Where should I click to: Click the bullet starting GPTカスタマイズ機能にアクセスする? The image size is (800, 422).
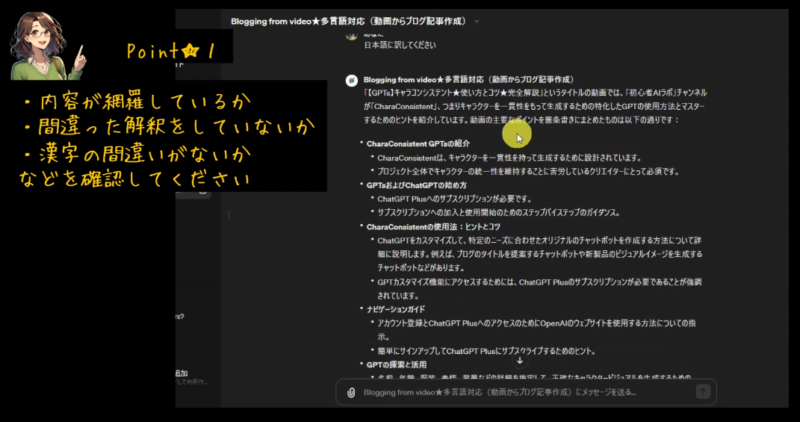pyautogui.click(x=540, y=289)
